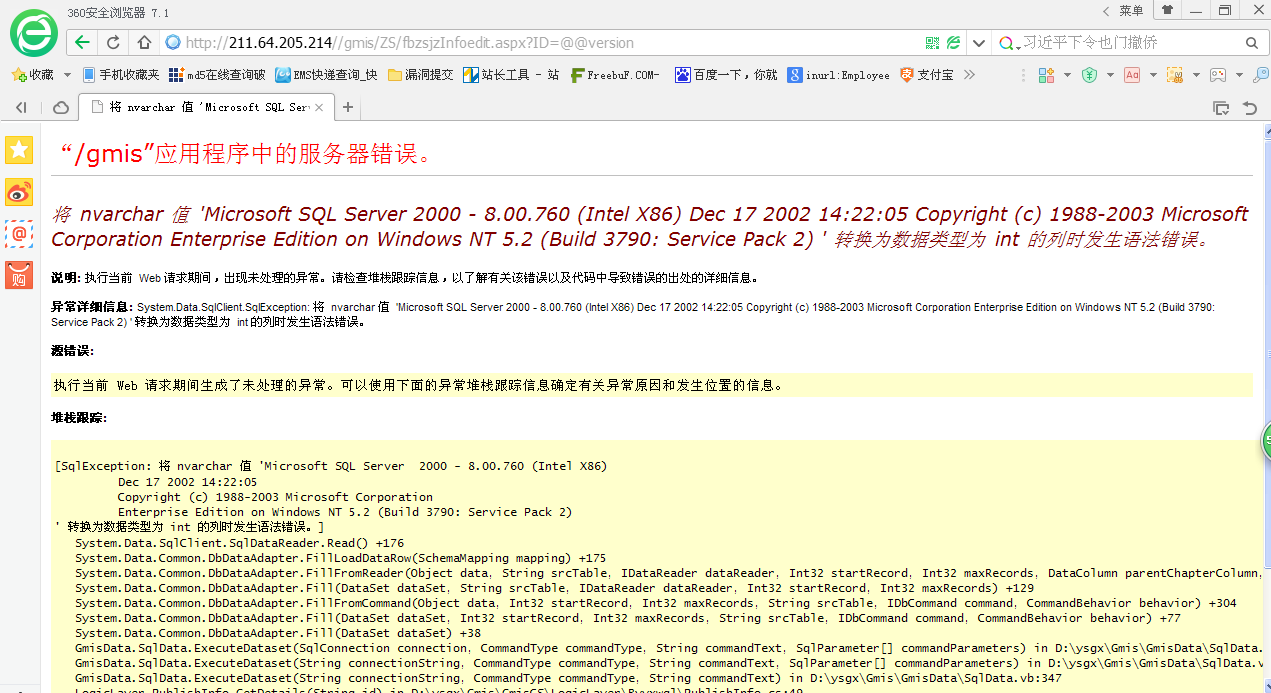Open the inurl:Employee bookmark

(x=838, y=75)
